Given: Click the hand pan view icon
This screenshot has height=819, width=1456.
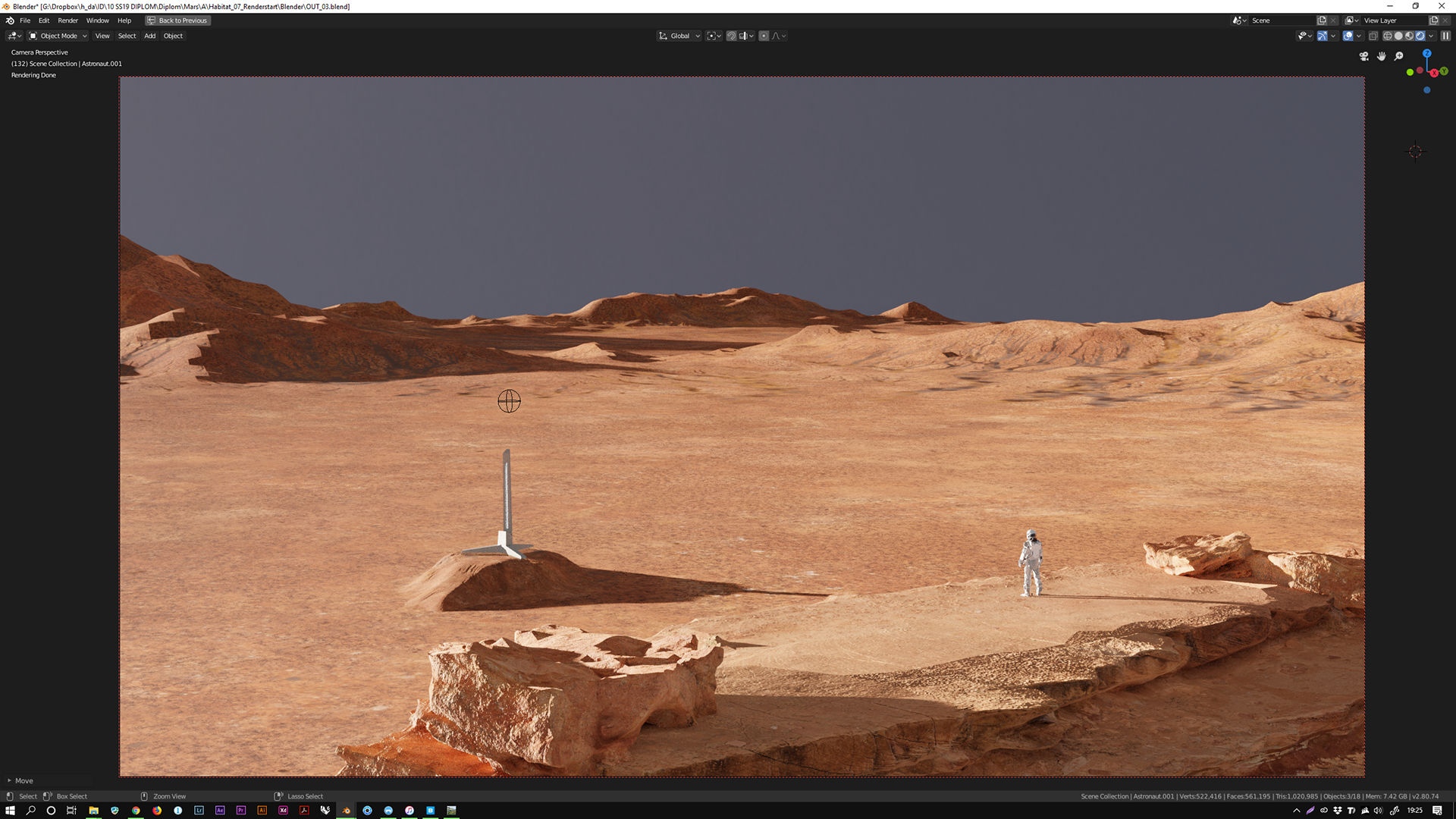Looking at the screenshot, I should point(1382,56).
